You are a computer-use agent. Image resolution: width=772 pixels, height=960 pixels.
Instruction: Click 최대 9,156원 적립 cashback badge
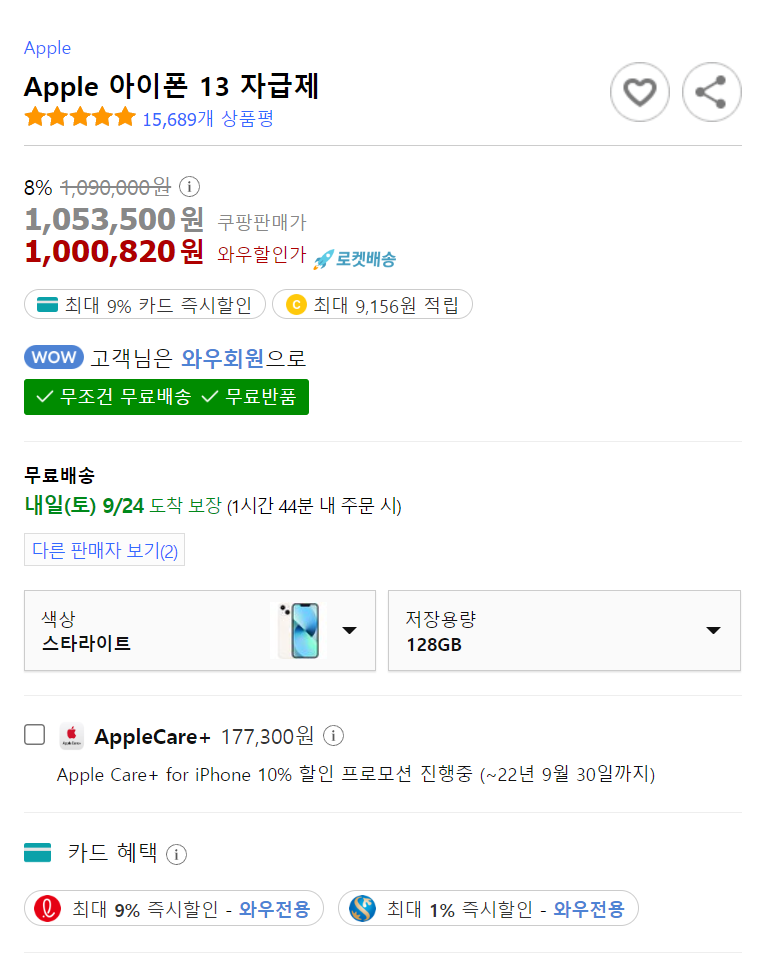click(372, 304)
